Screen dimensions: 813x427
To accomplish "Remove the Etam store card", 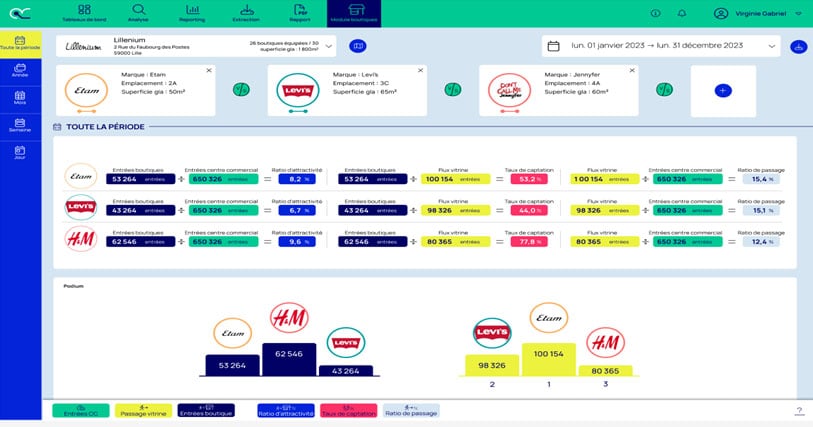I will pos(209,70).
